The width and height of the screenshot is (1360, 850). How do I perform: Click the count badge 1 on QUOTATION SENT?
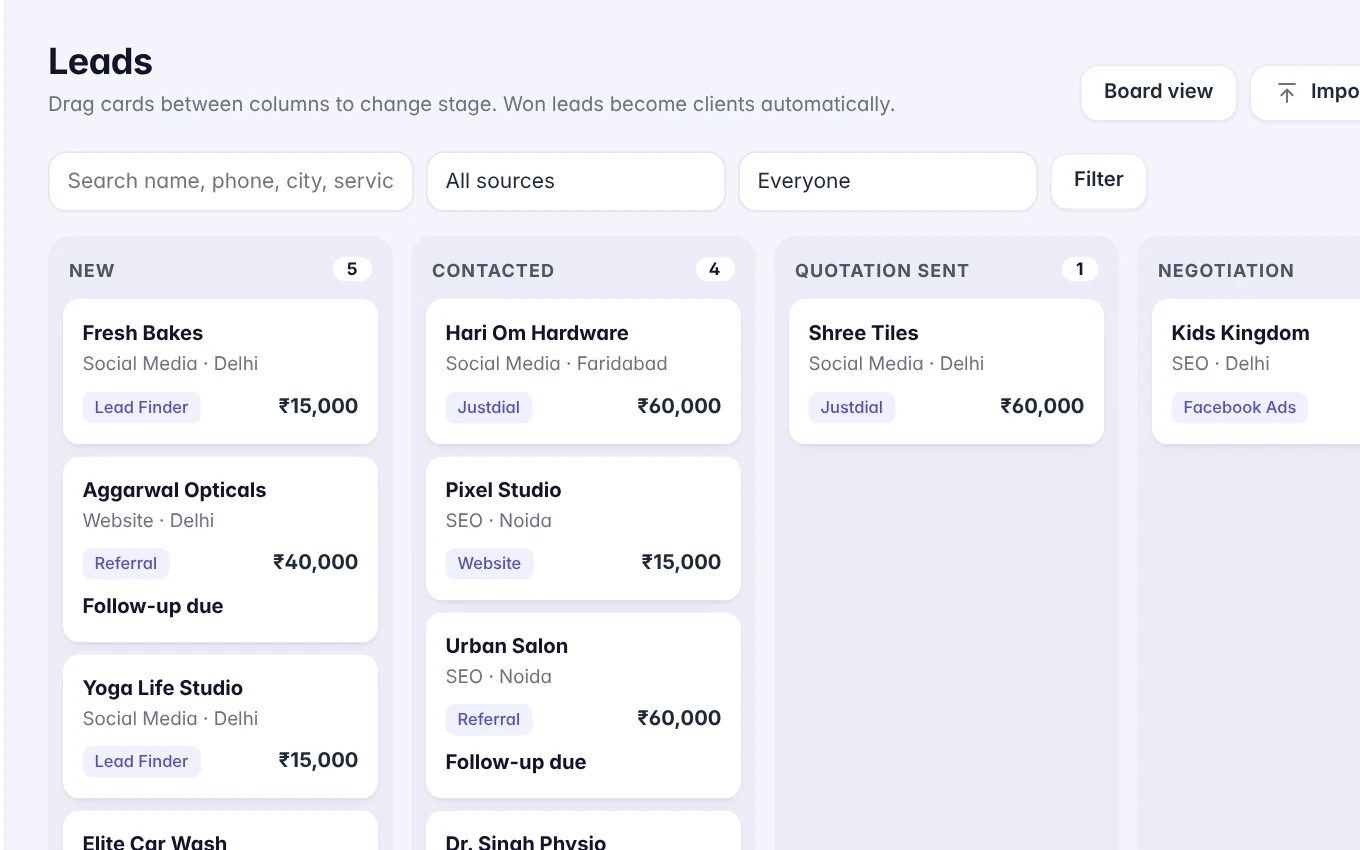1079,269
